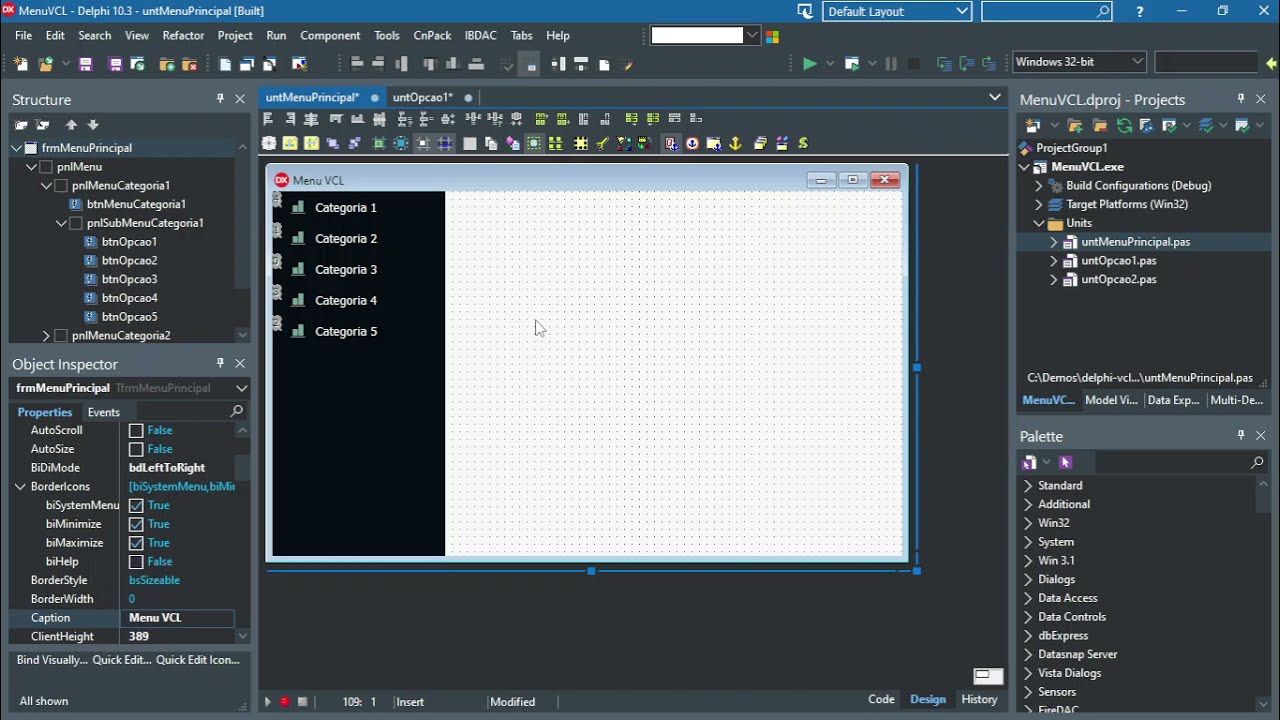The width and height of the screenshot is (1280, 720).
Task: Click the Windows logo icon beside combo box
Action: pos(772,36)
